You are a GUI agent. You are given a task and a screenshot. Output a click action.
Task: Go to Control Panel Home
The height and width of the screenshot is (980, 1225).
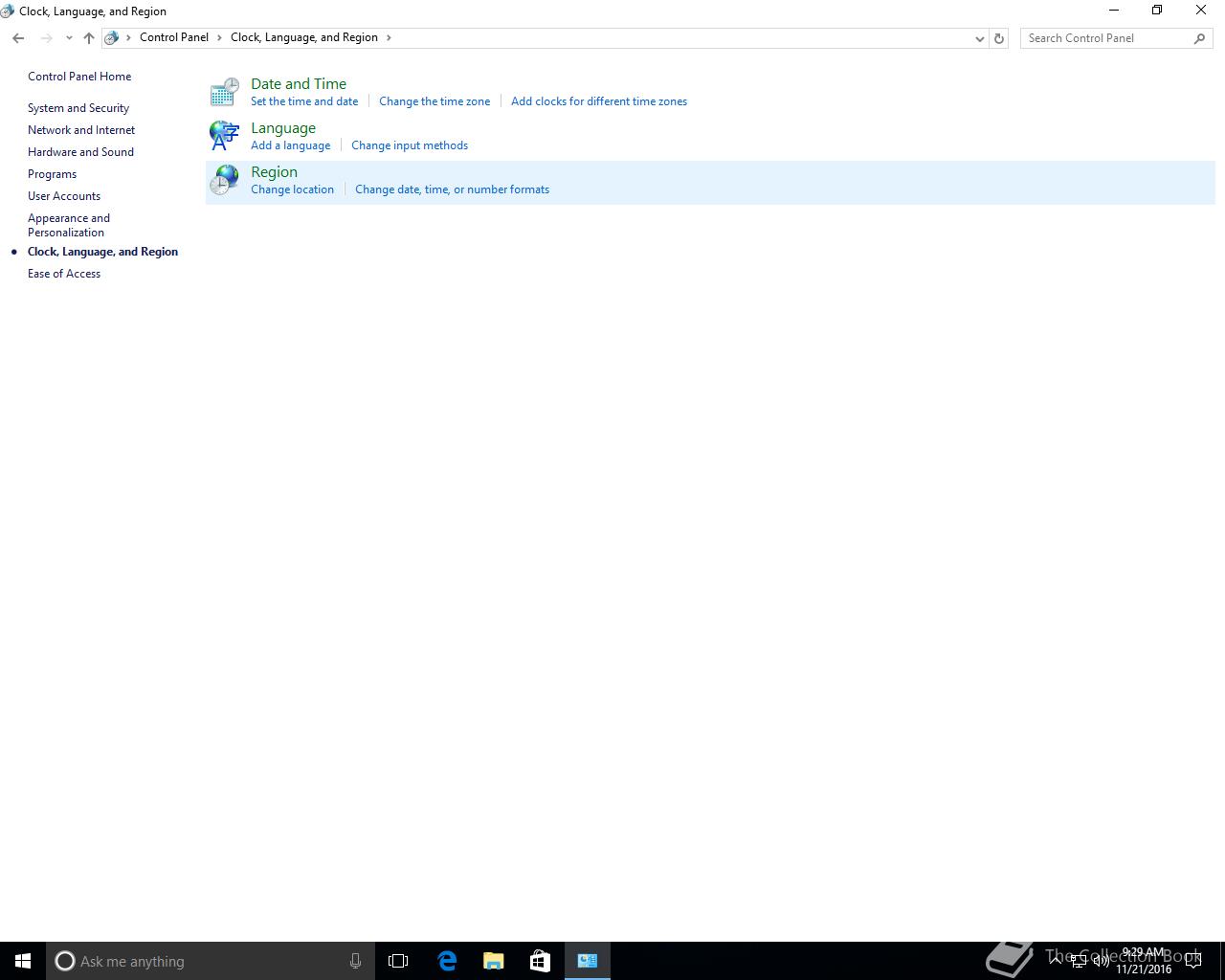coord(79,77)
